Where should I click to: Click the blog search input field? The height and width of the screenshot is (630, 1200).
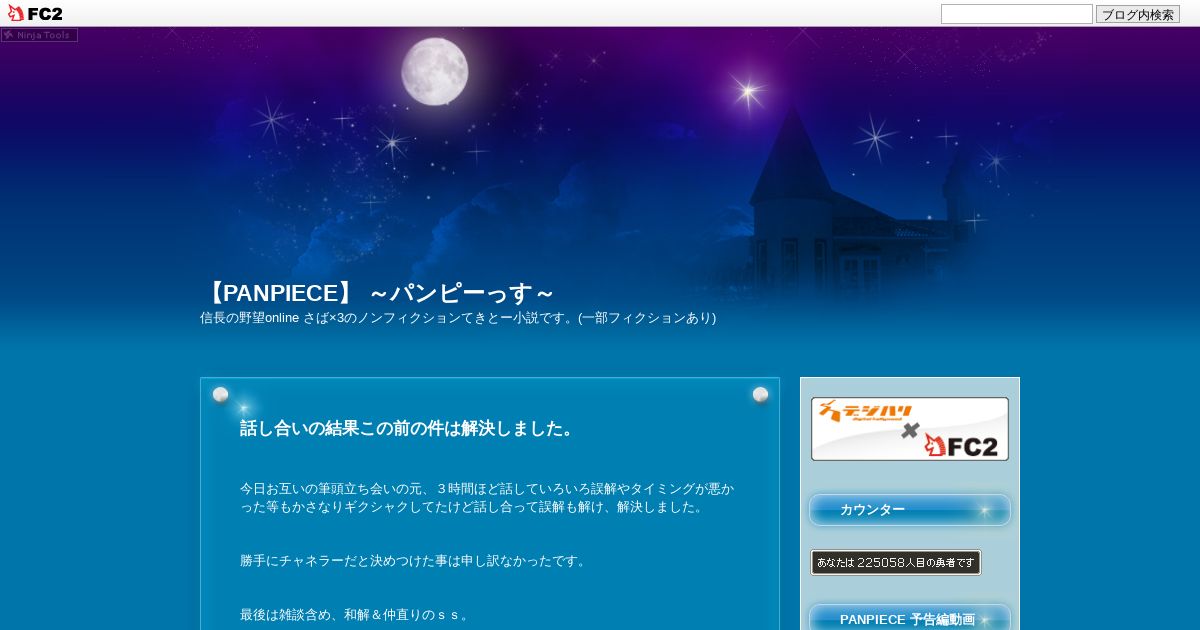(x=1016, y=14)
